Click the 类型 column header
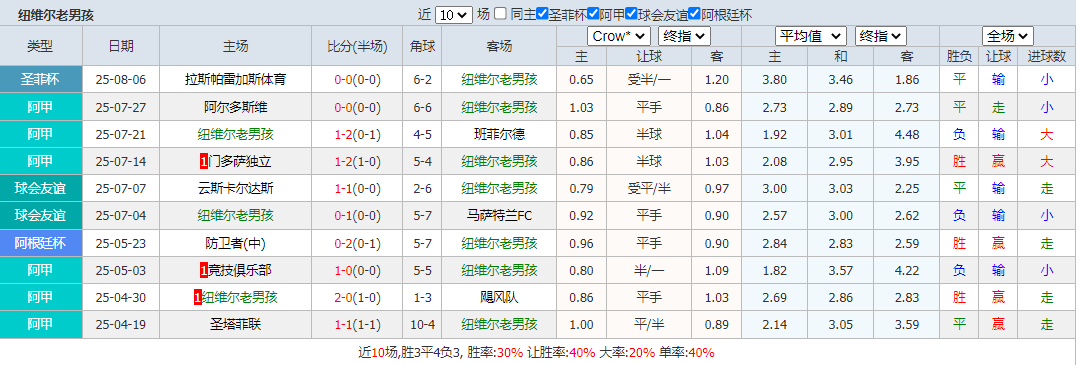 [x=41, y=47]
